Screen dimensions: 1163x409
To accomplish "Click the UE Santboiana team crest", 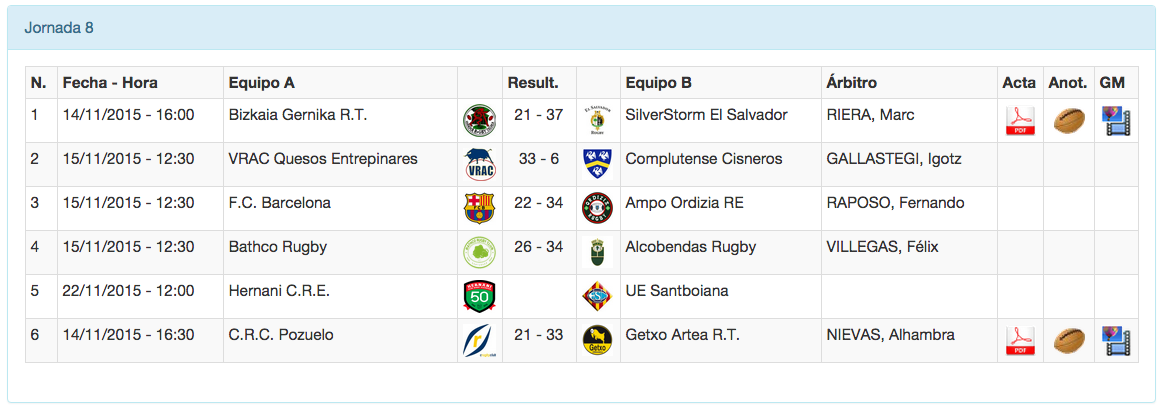I will pyautogui.click(x=597, y=296).
